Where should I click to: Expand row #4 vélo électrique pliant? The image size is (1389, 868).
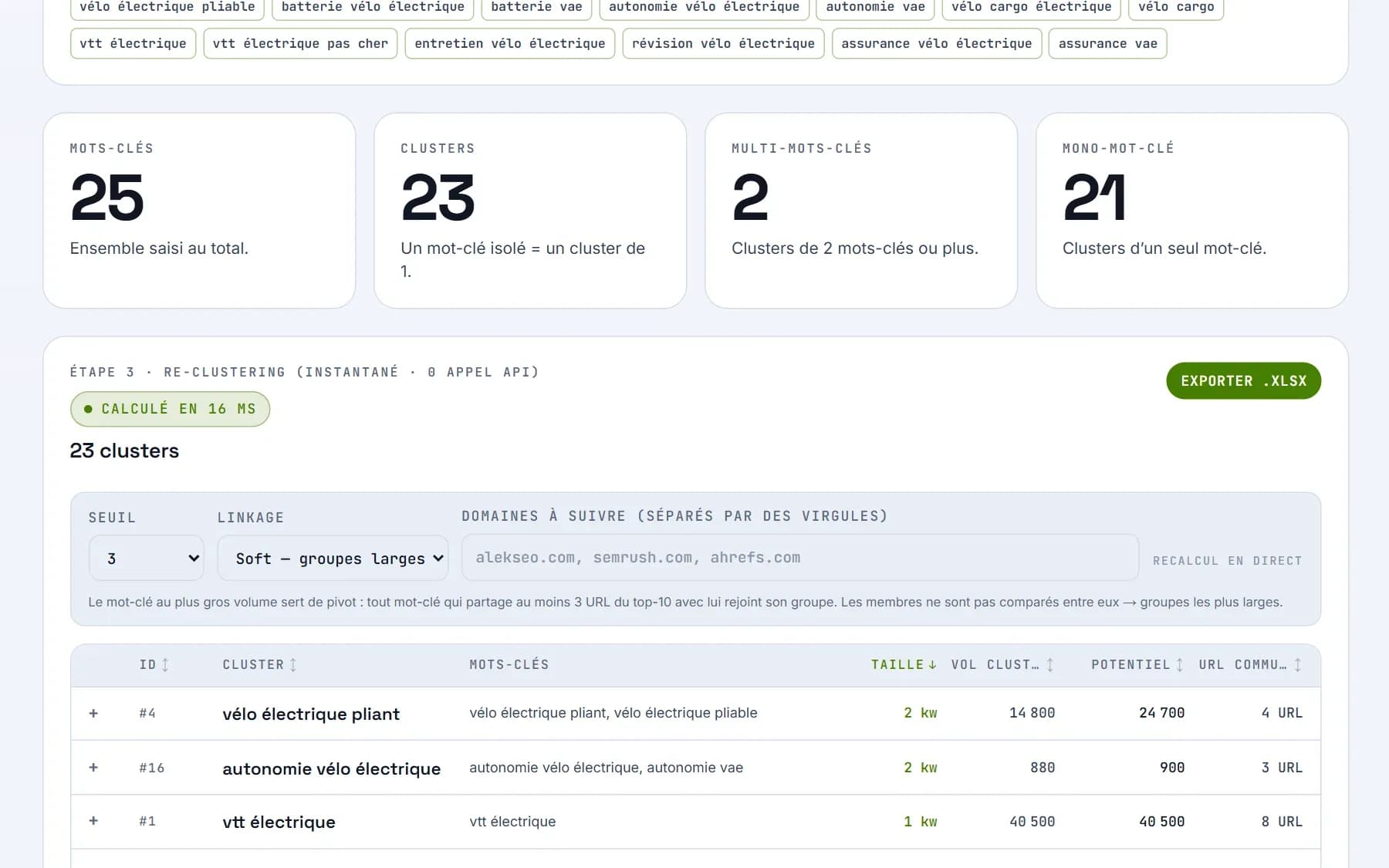[93, 713]
